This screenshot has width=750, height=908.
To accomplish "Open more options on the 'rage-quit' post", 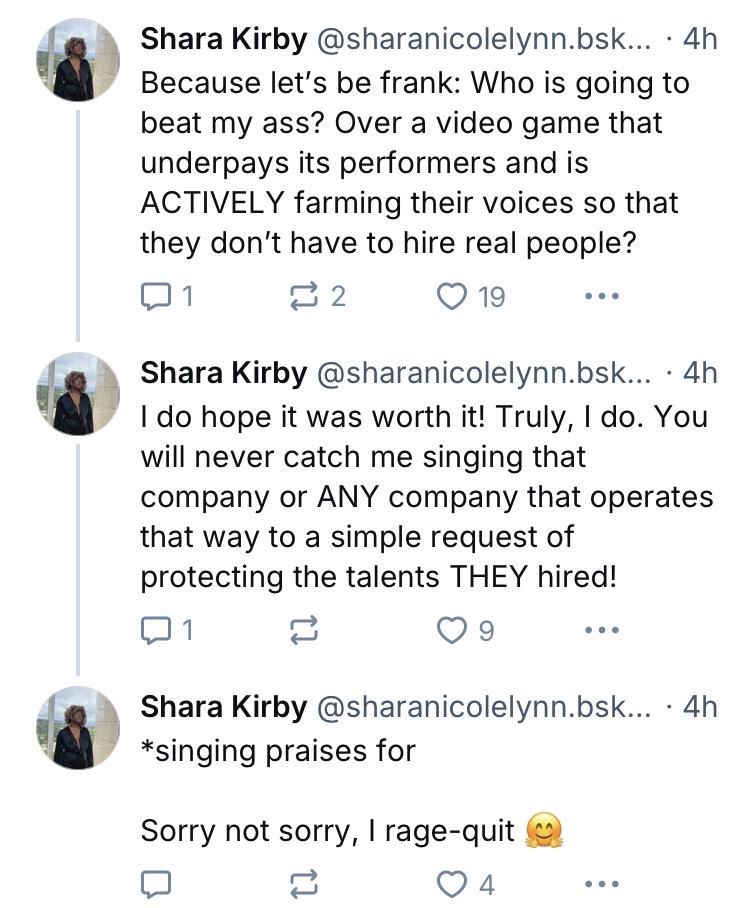I will point(602,884).
